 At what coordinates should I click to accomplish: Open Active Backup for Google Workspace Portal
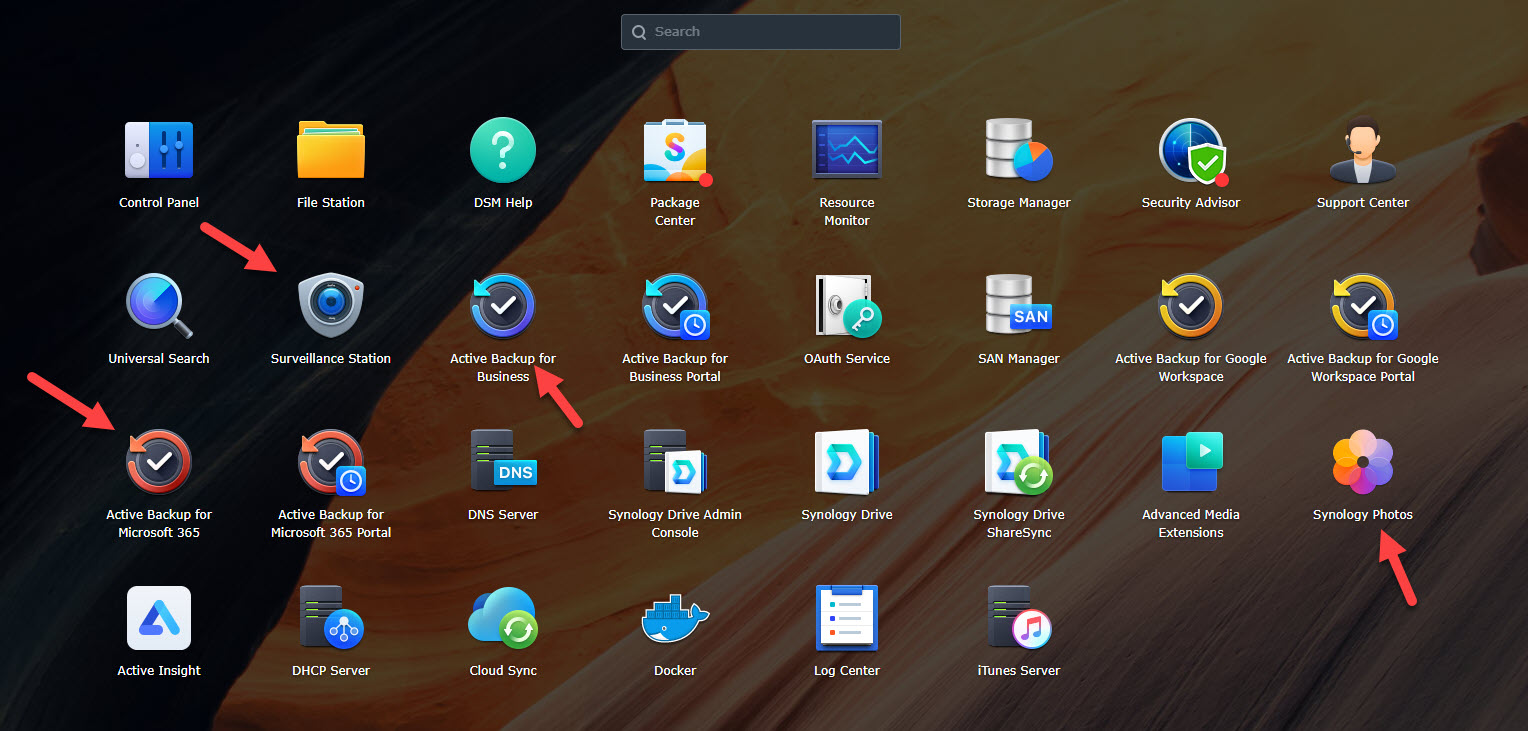point(1363,306)
